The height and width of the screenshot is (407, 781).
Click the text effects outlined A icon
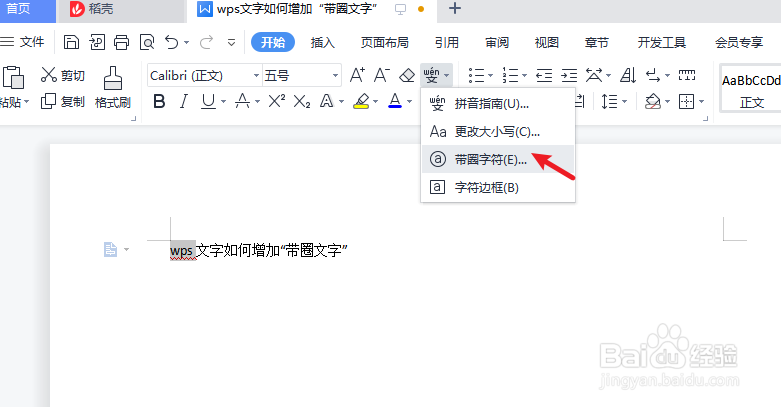pyautogui.click(x=327, y=102)
